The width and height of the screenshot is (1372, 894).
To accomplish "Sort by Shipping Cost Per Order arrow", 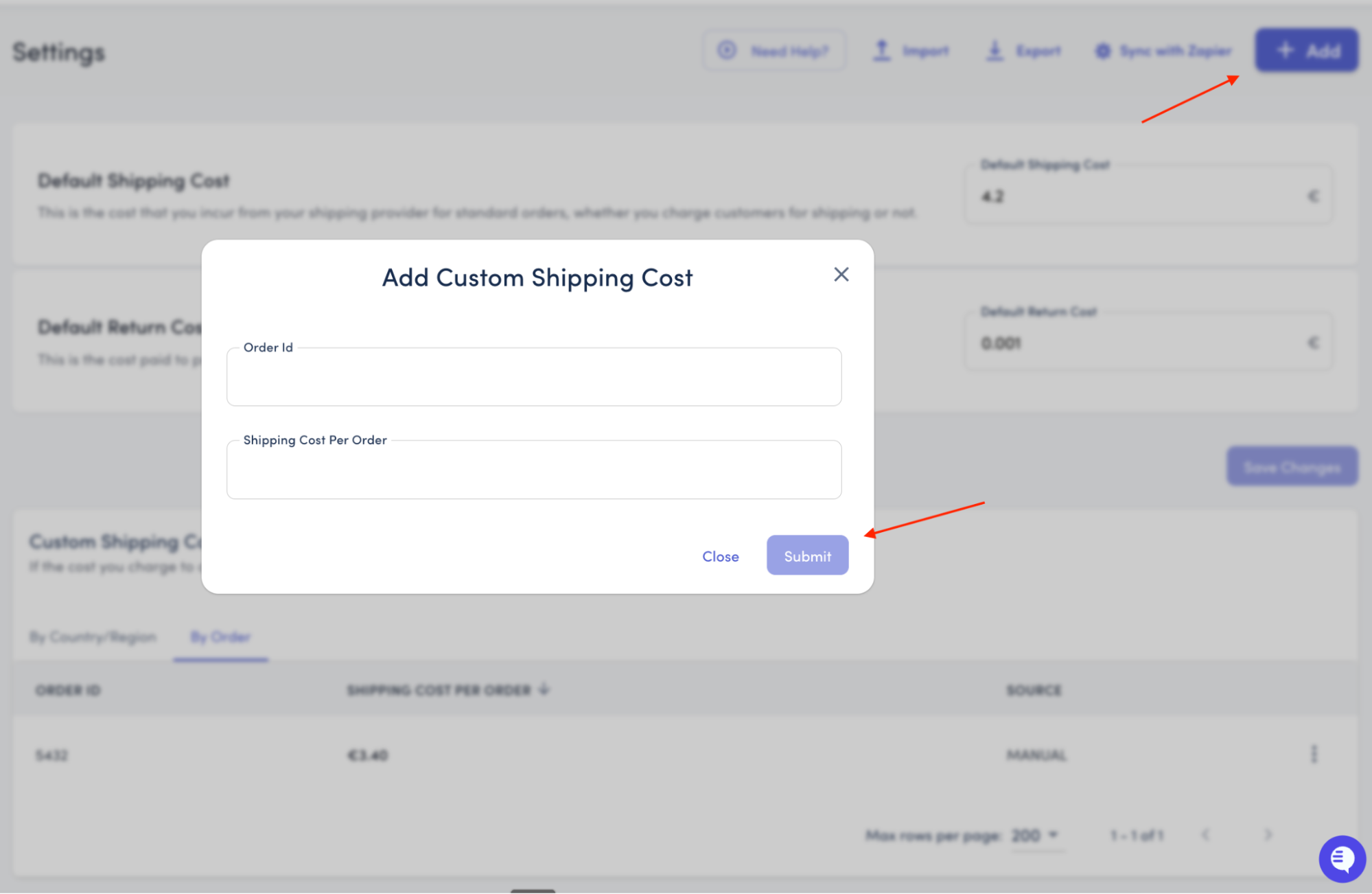I will click(x=544, y=689).
